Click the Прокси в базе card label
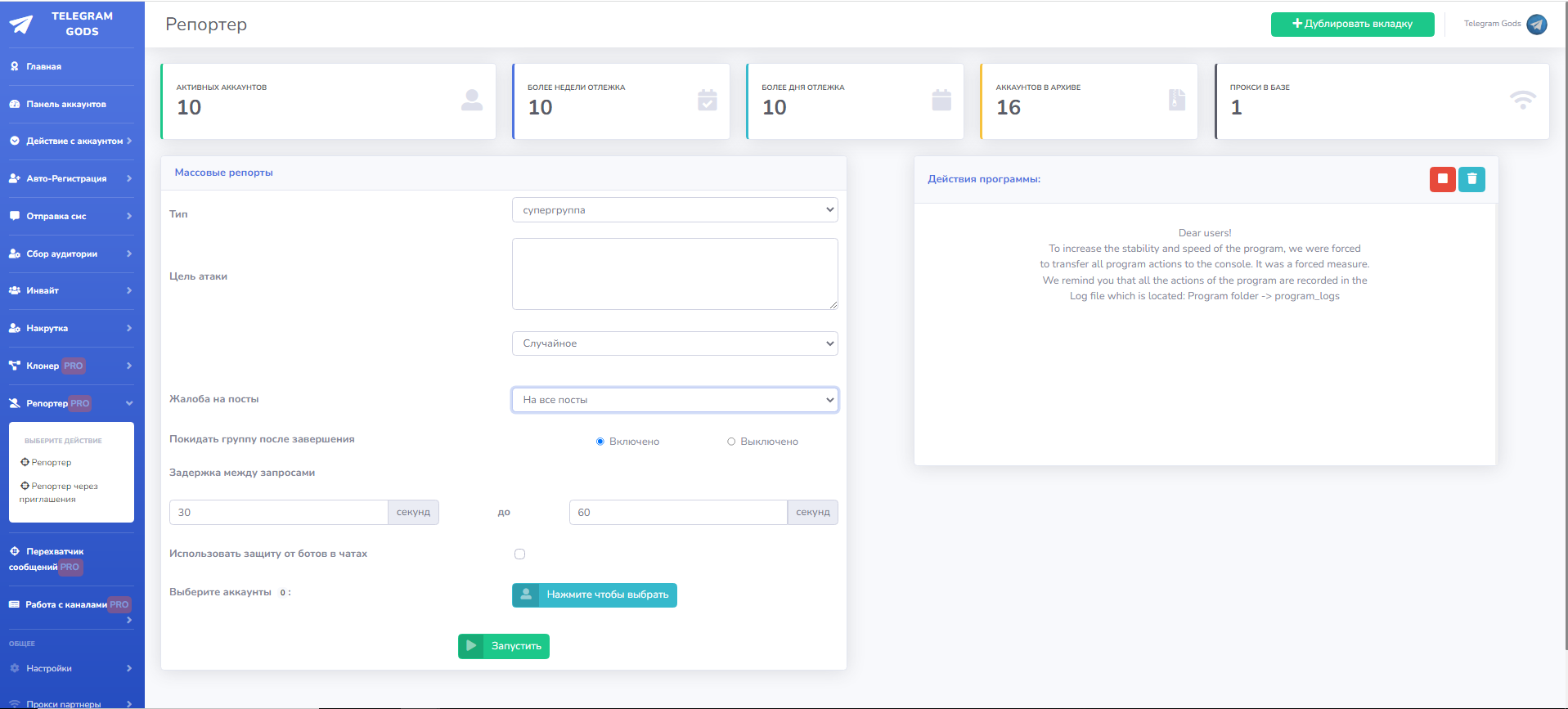The image size is (1568, 709). [x=1260, y=88]
